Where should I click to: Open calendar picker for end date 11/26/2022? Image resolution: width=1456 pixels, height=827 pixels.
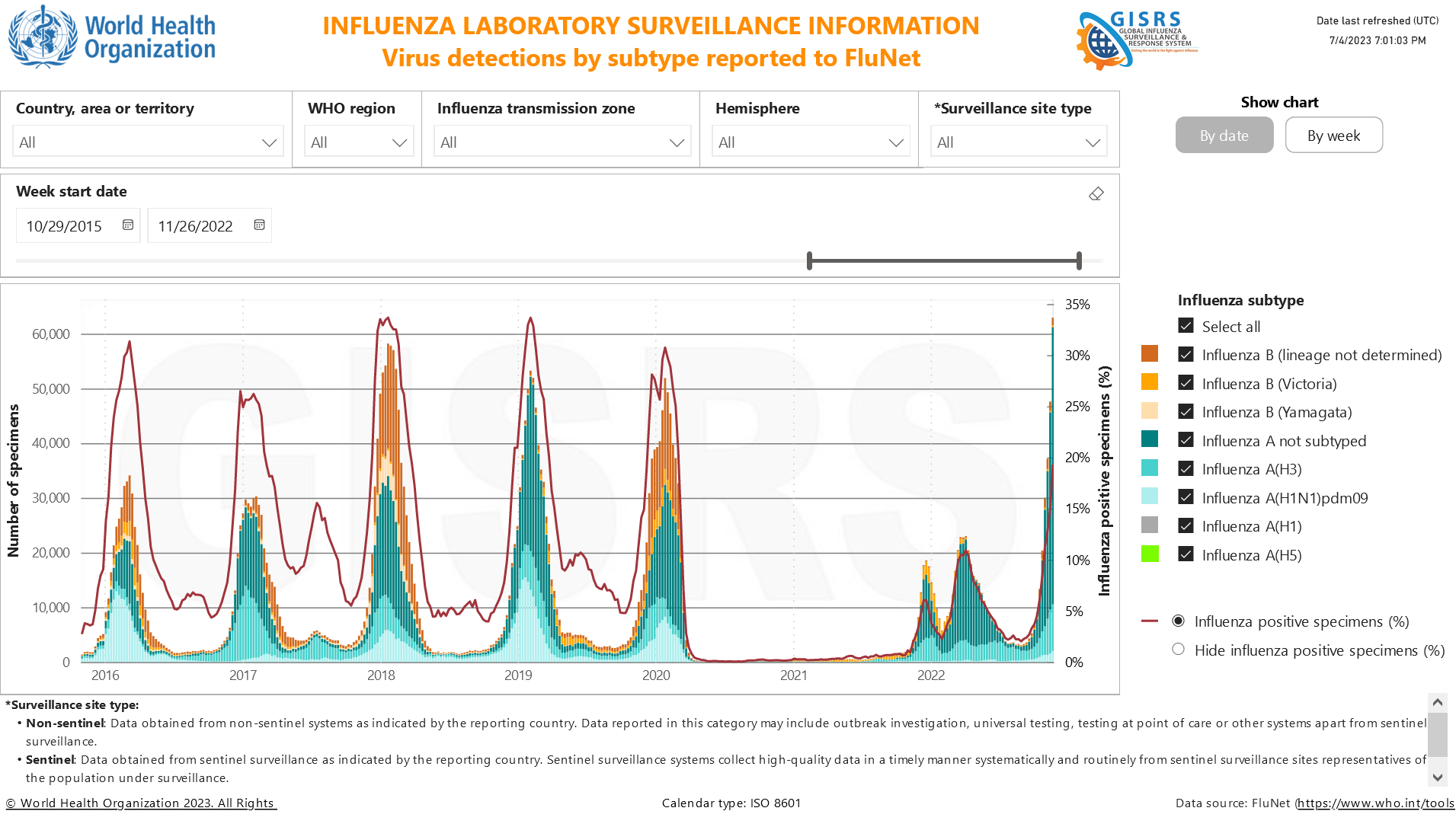click(259, 225)
